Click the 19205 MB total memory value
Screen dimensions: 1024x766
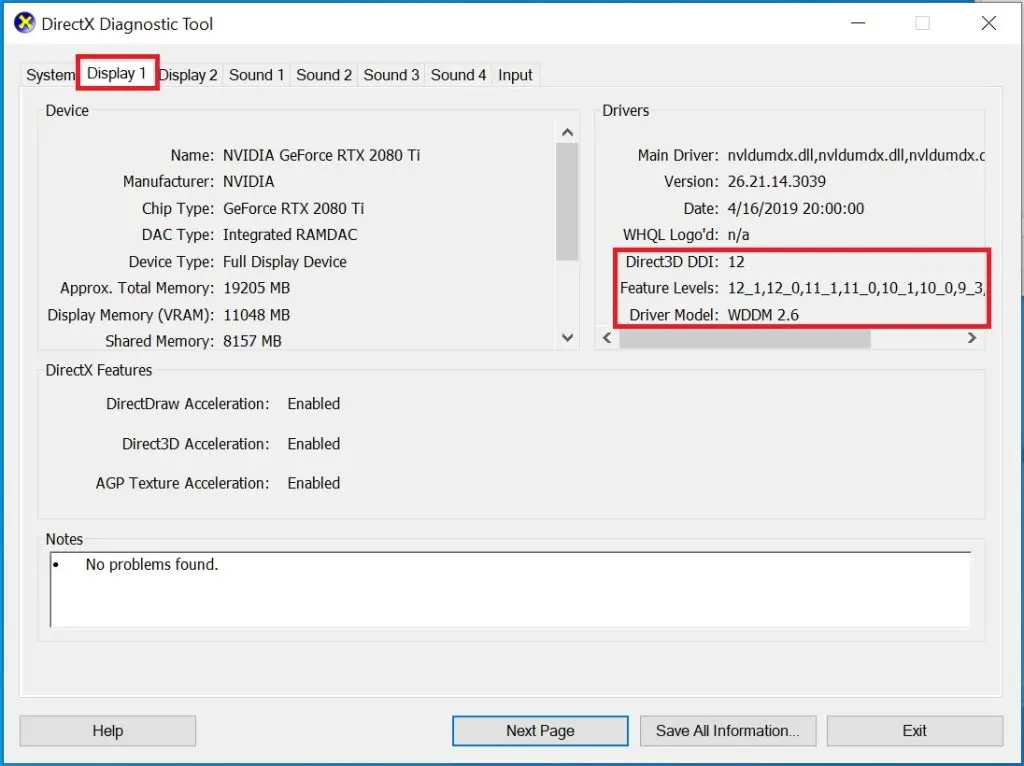pyautogui.click(x=257, y=288)
